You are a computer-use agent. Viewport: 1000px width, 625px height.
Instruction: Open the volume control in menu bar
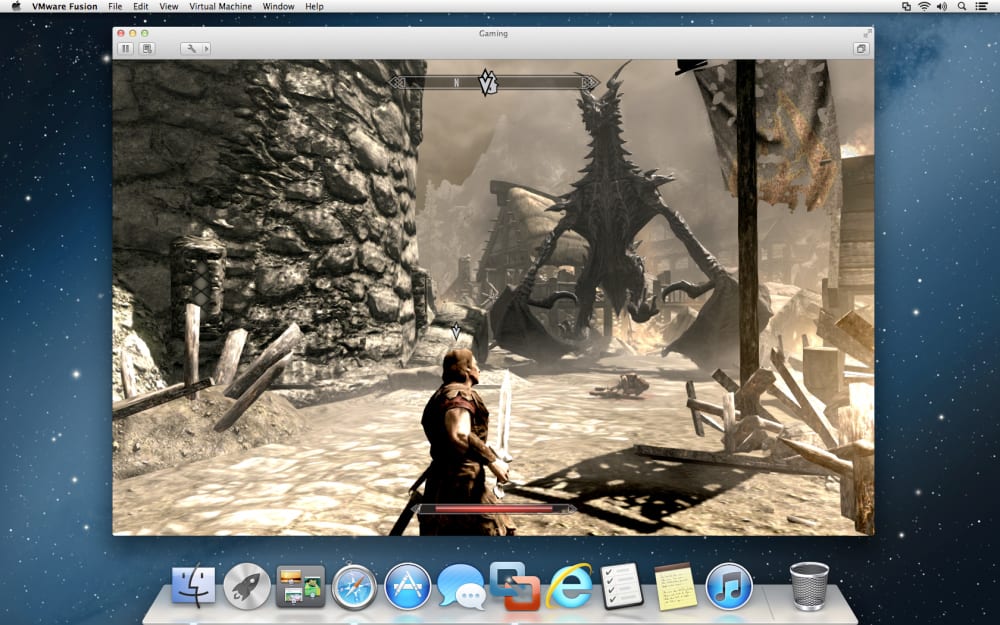(x=942, y=6)
